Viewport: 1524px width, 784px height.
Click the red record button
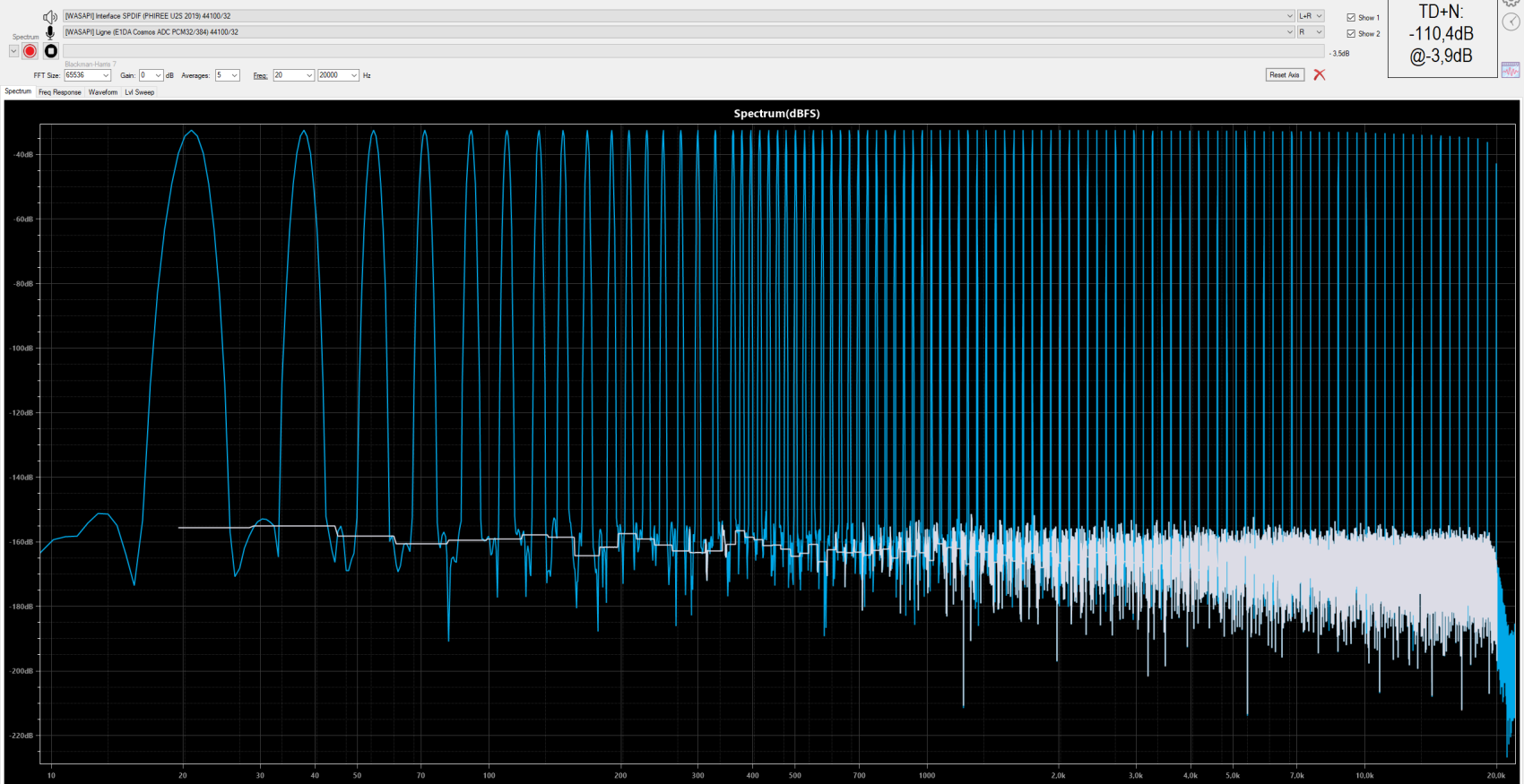click(30, 51)
